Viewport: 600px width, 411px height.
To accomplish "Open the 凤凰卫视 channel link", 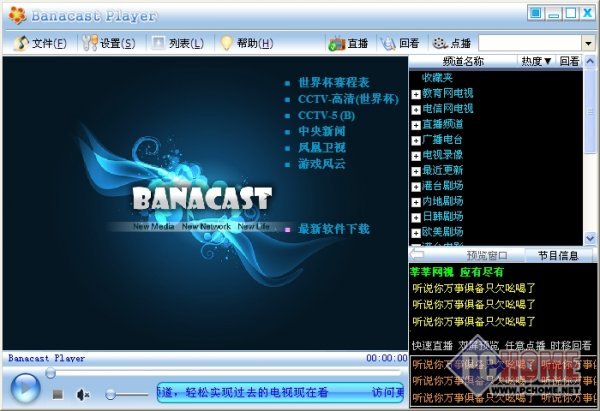I will 321,148.
